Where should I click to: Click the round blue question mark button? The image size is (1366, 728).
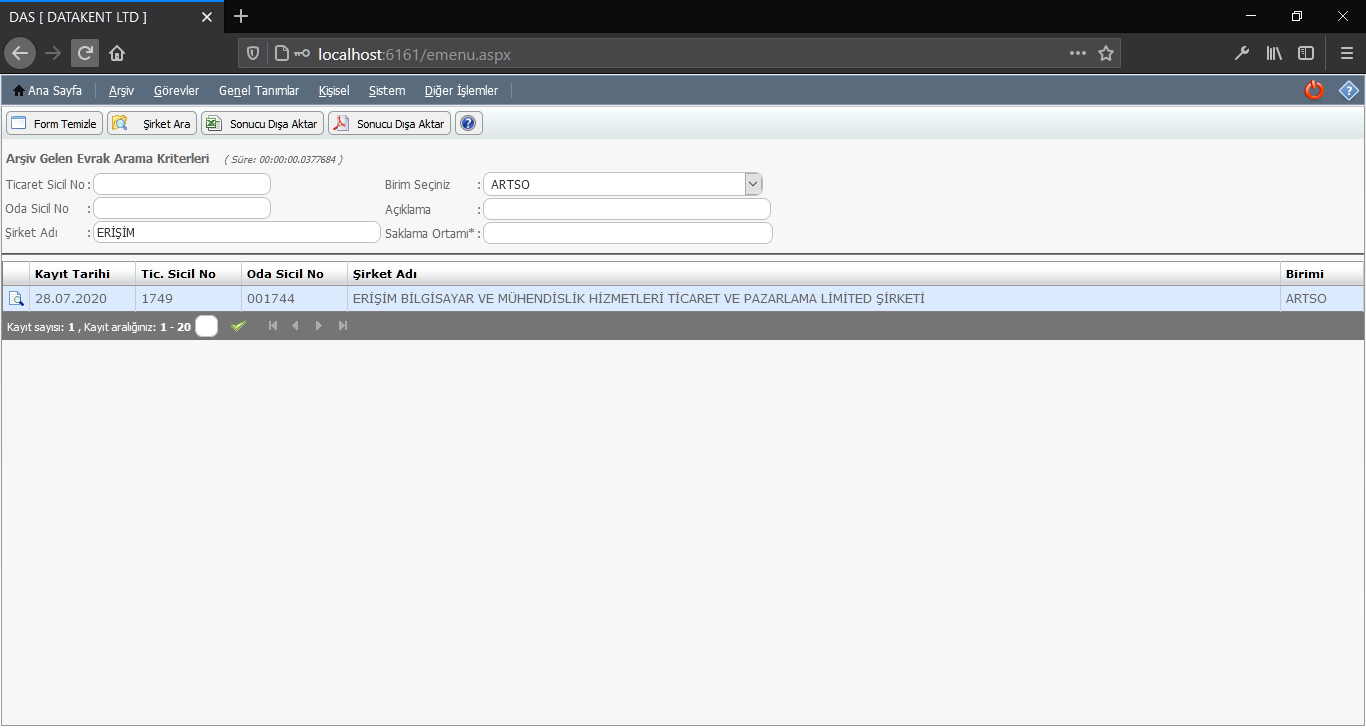coord(469,124)
